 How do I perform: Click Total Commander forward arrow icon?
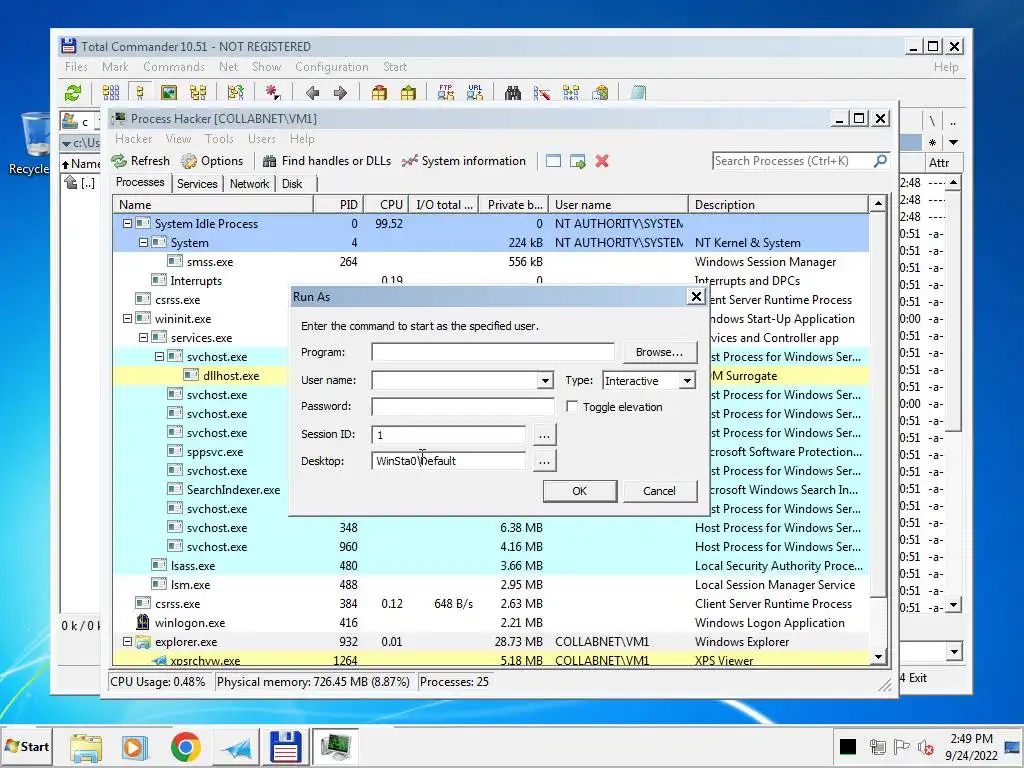[340, 93]
